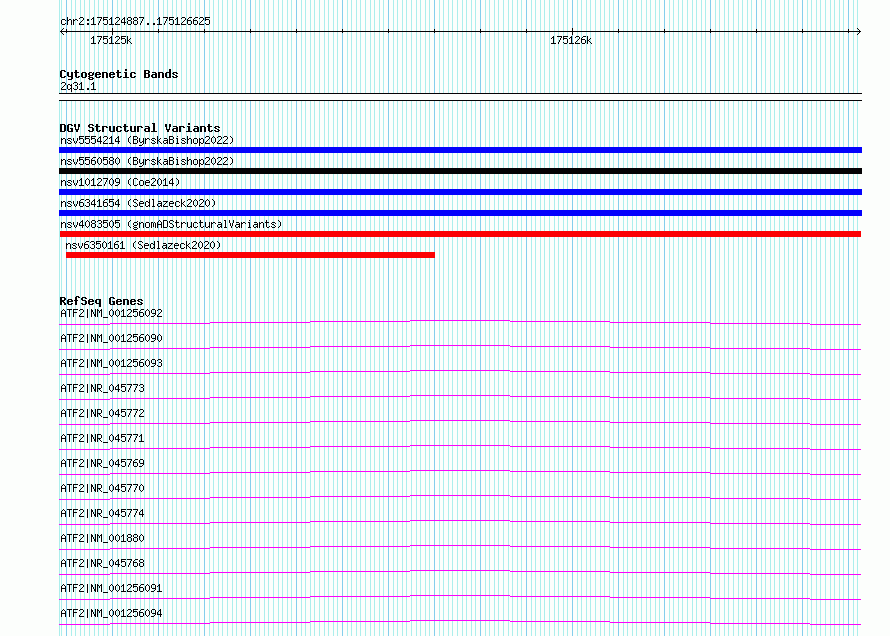The height and width of the screenshot is (636, 890).
Task: Open the ATF2|NR_045769 transcript
Action: (x=102, y=463)
